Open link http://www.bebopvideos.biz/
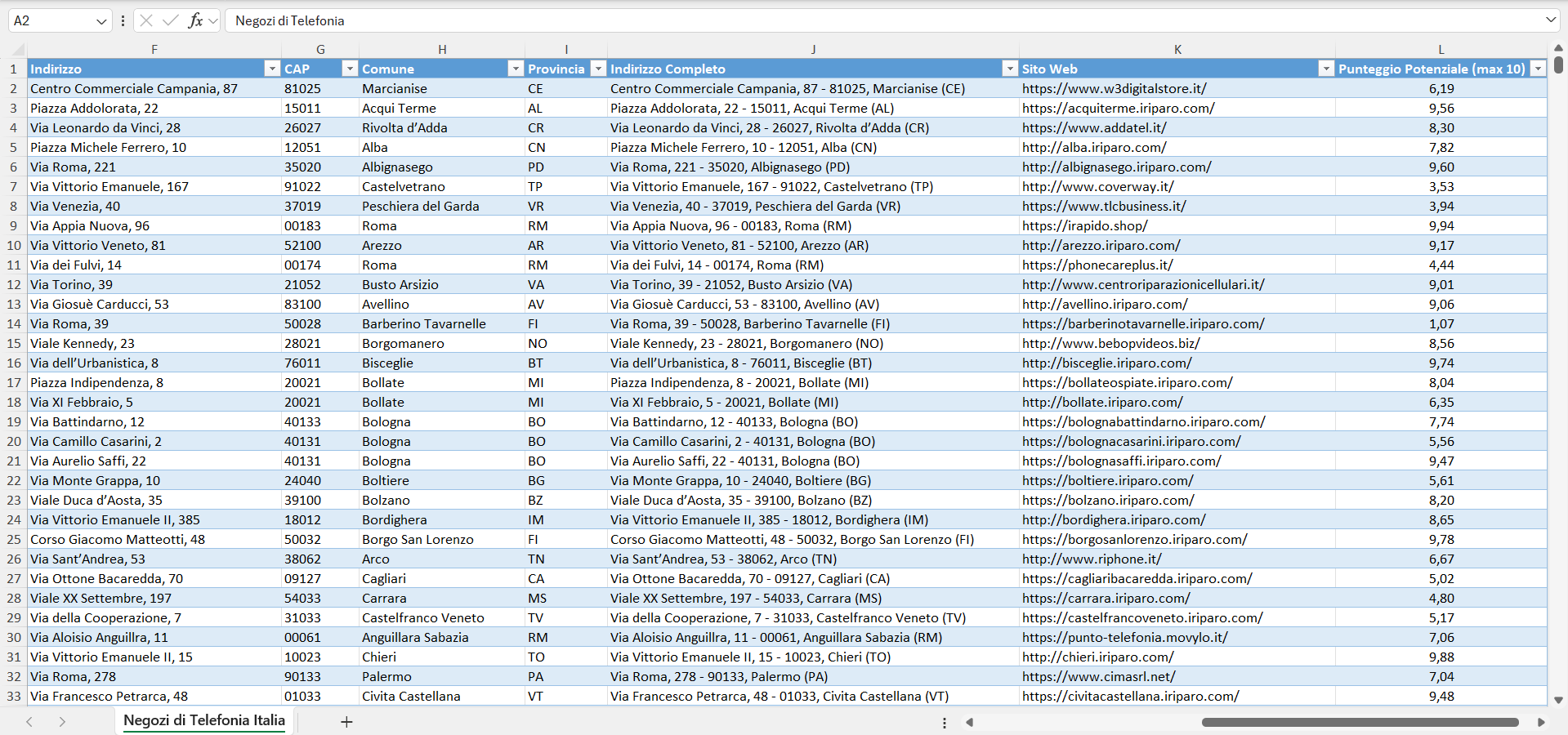Image resolution: width=1568 pixels, height=735 pixels. 1110,343
